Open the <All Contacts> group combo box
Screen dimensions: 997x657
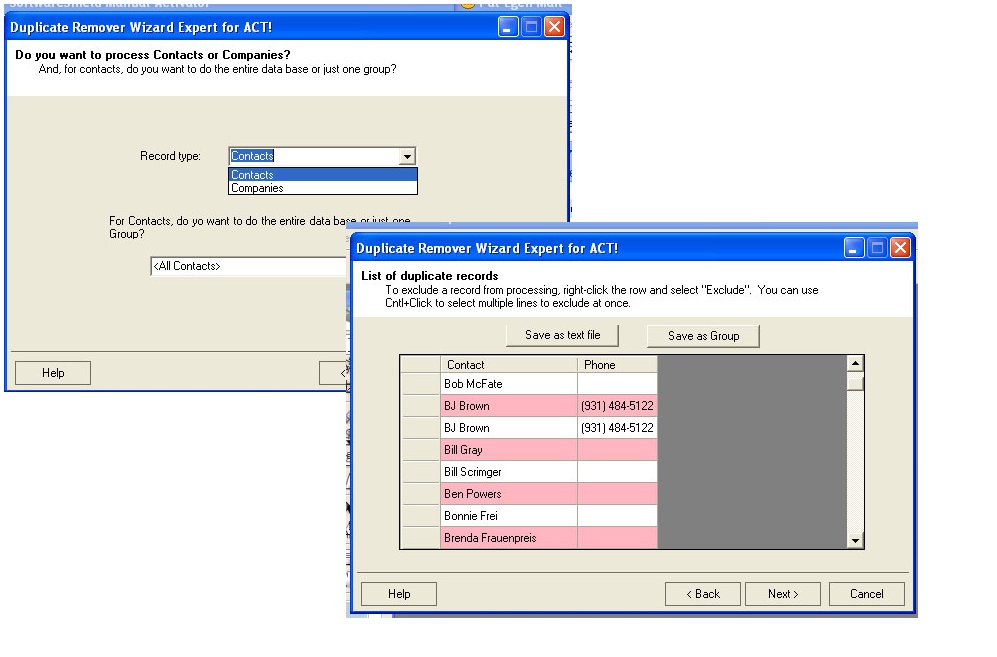tap(249, 266)
